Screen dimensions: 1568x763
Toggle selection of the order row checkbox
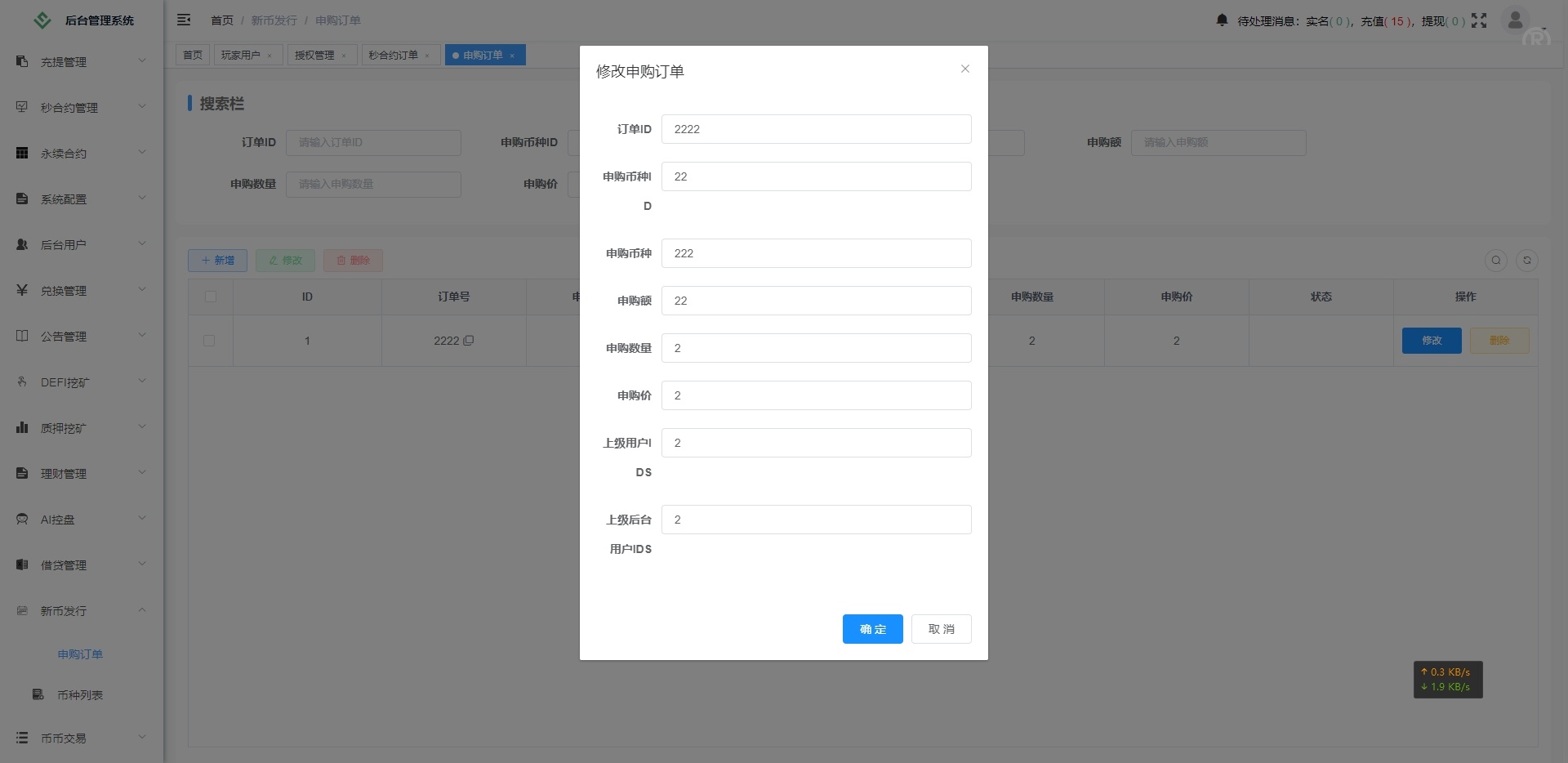click(210, 341)
